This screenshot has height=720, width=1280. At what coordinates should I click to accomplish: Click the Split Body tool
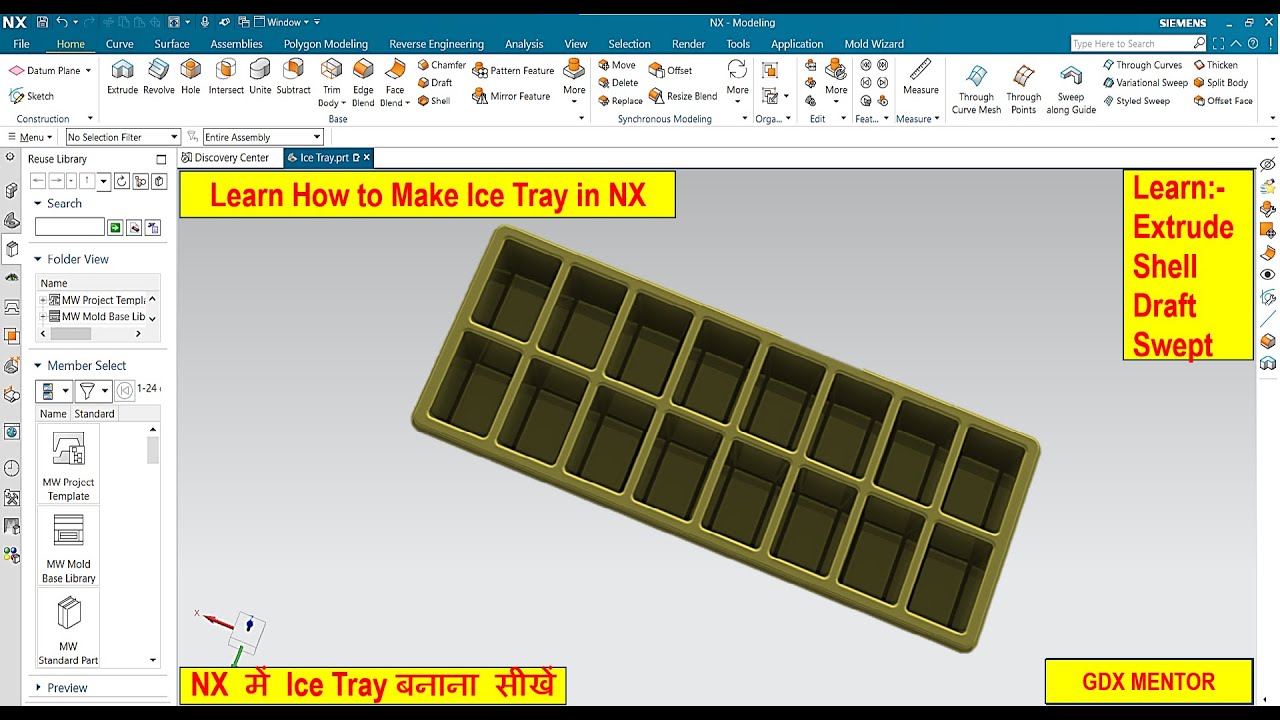tap(1221, 83)
